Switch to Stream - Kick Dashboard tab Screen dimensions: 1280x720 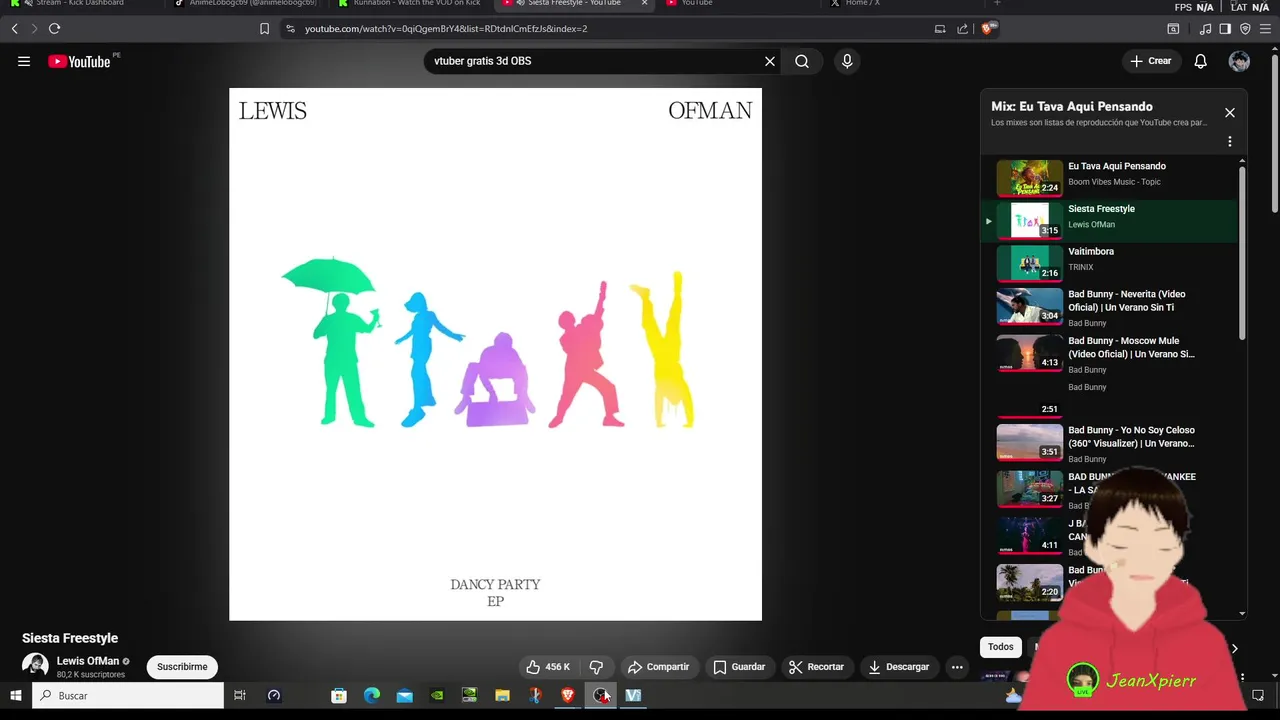tap(78, 4)
